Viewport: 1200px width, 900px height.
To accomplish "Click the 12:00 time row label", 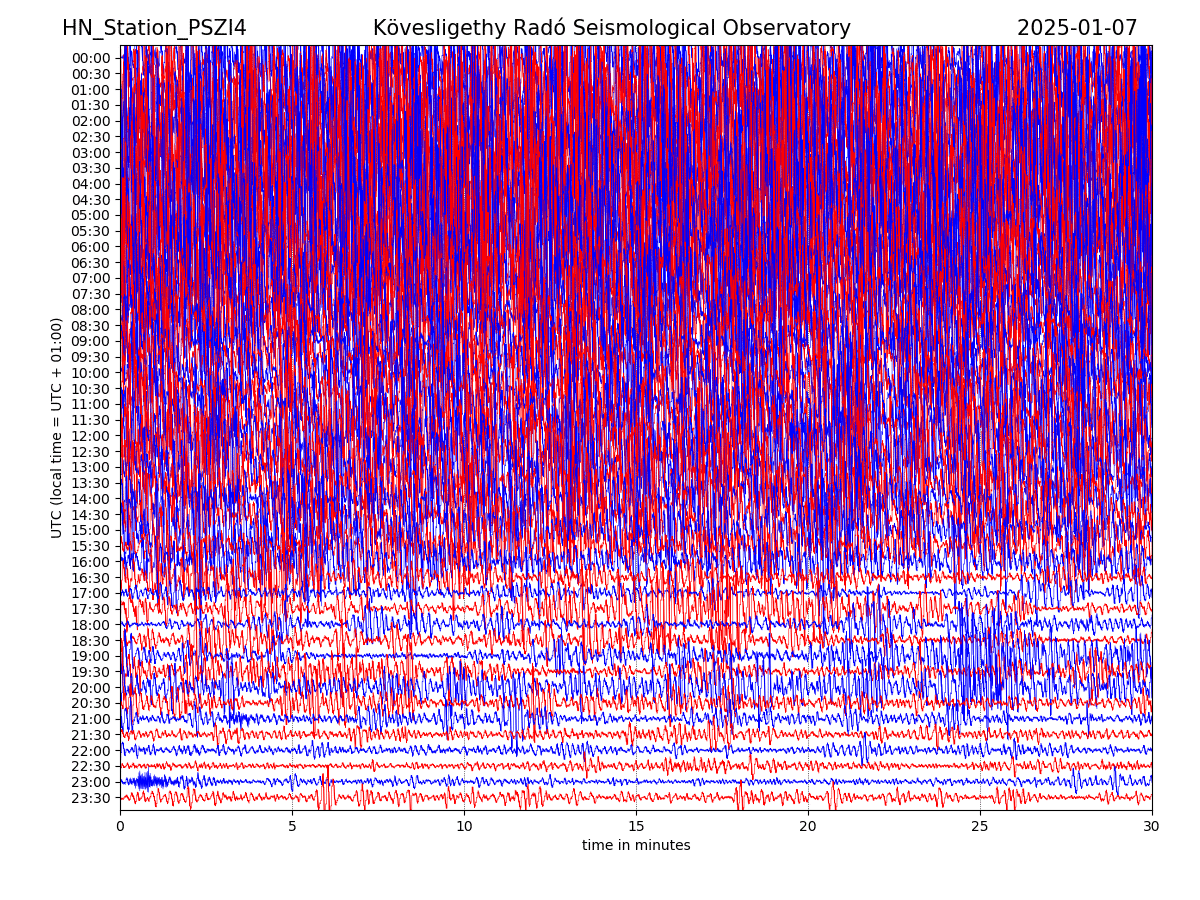I will (x=91, y=436).
